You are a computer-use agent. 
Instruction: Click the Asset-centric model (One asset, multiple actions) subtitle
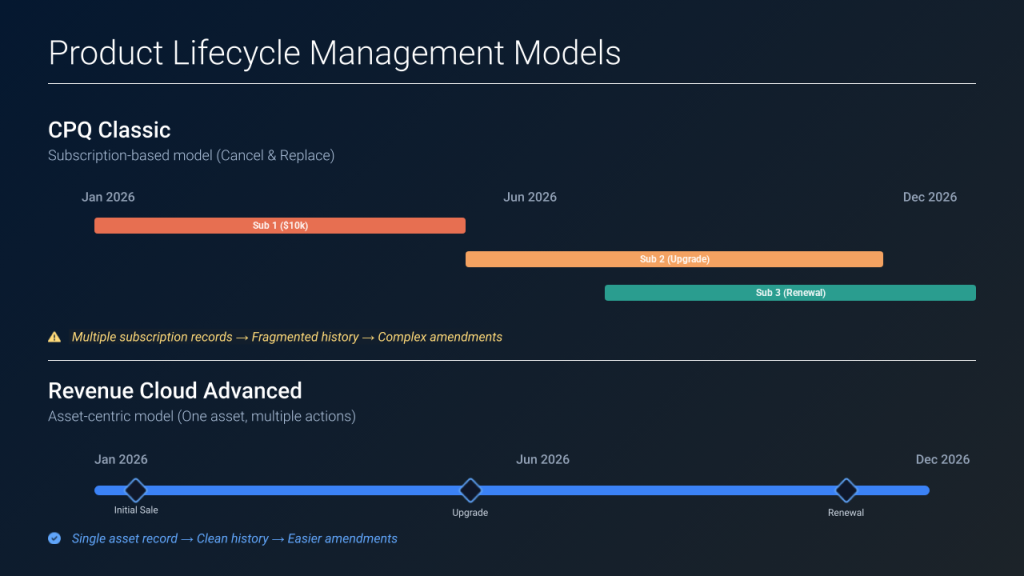pos(202,416)
